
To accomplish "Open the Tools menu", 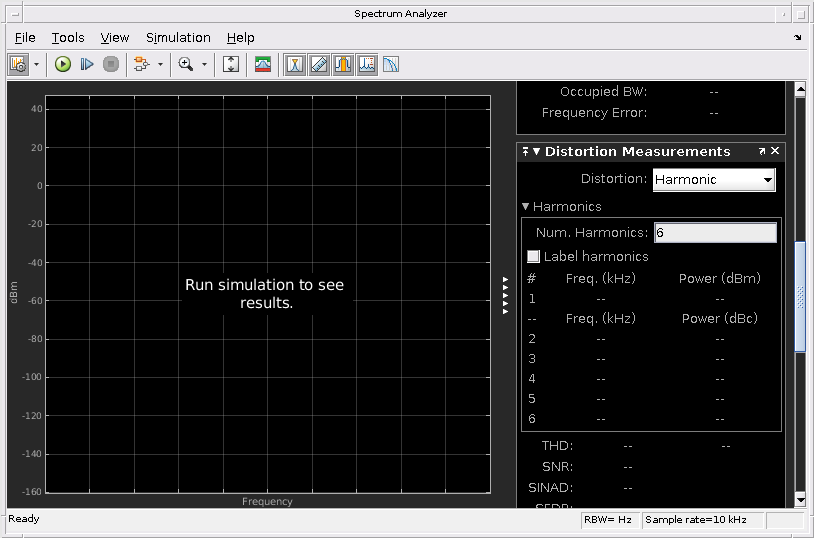I will [68, 37].
